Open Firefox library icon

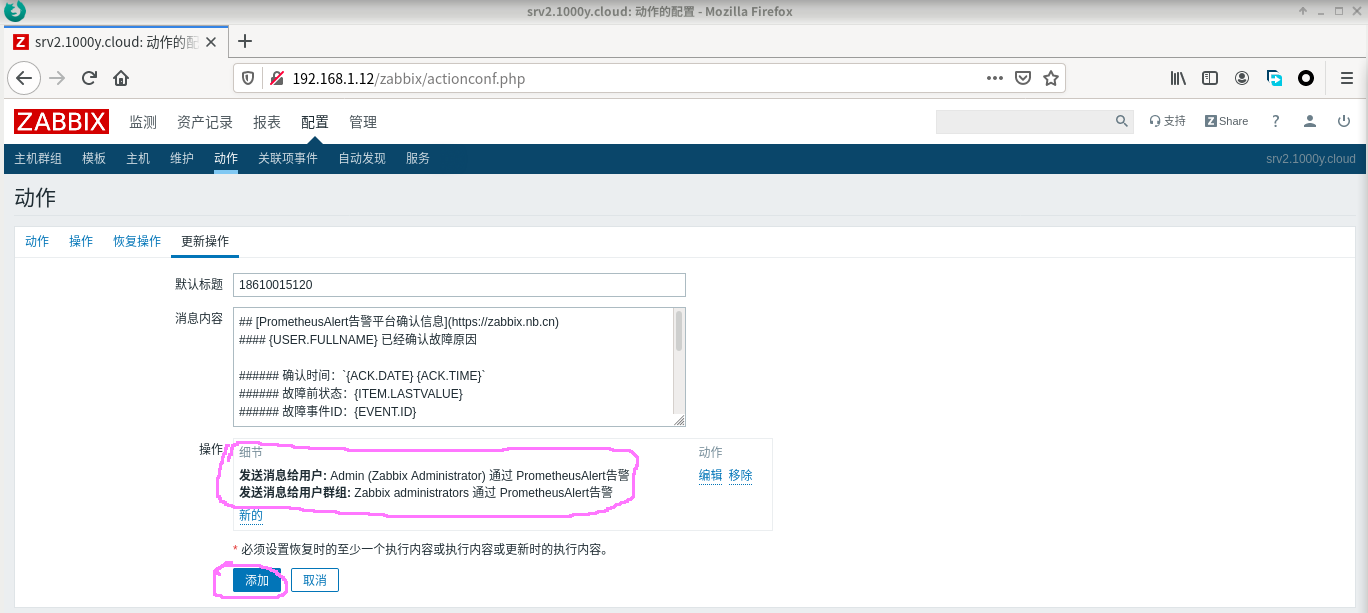click(1178, 78)
